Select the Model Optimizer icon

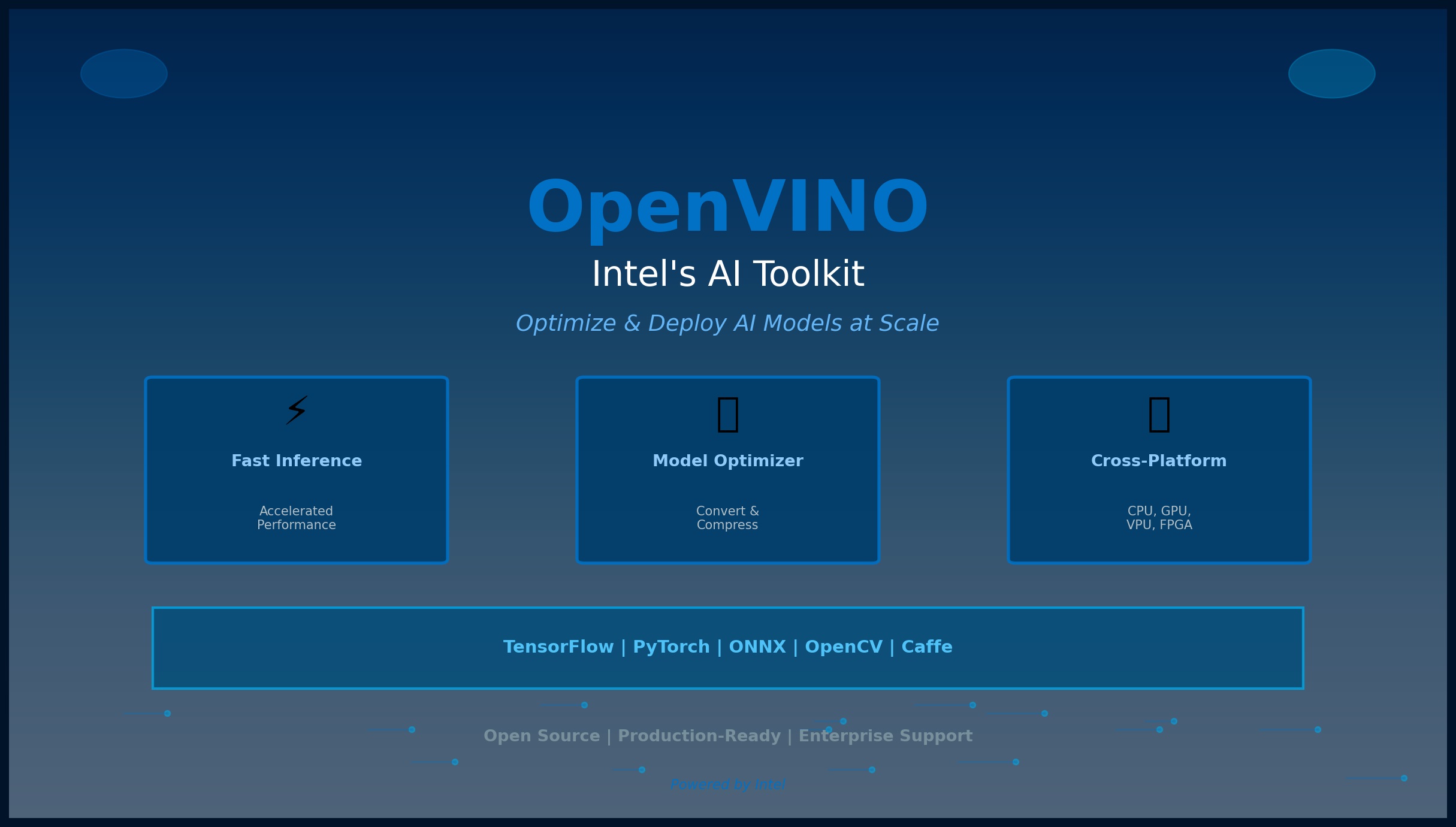(727, 413)
